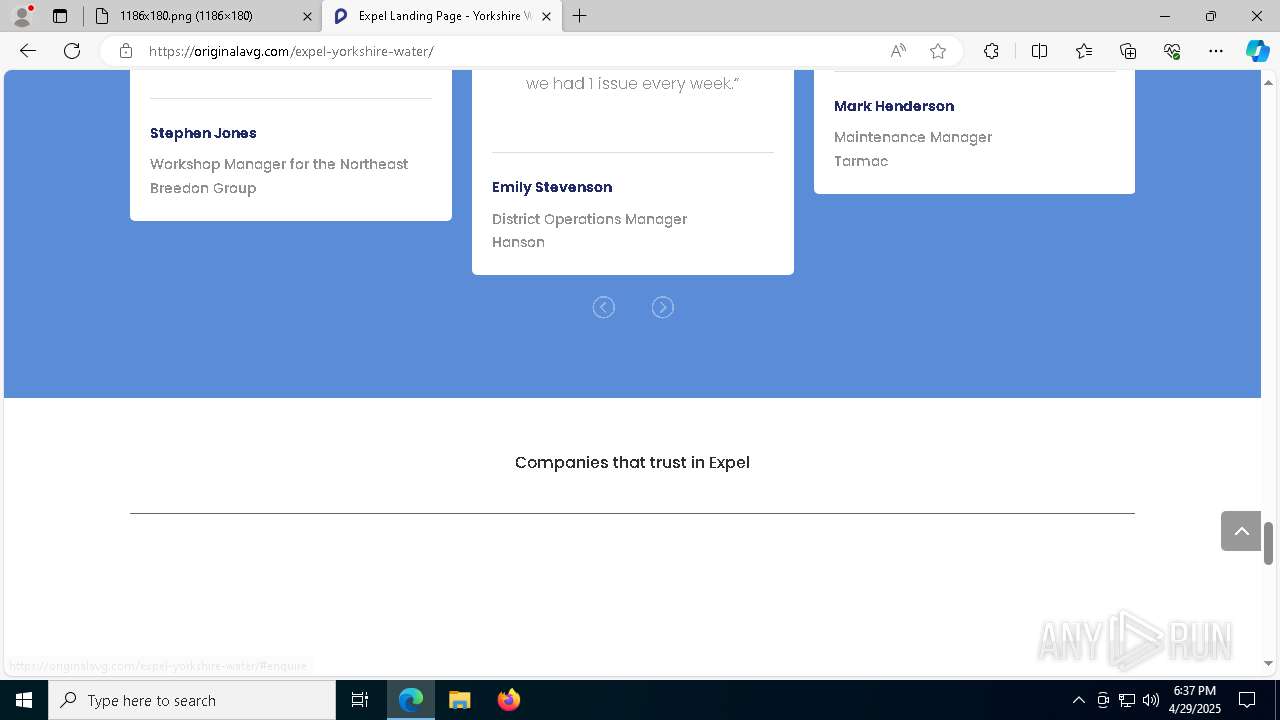Open the notification center icon

tap(1247, 700)
